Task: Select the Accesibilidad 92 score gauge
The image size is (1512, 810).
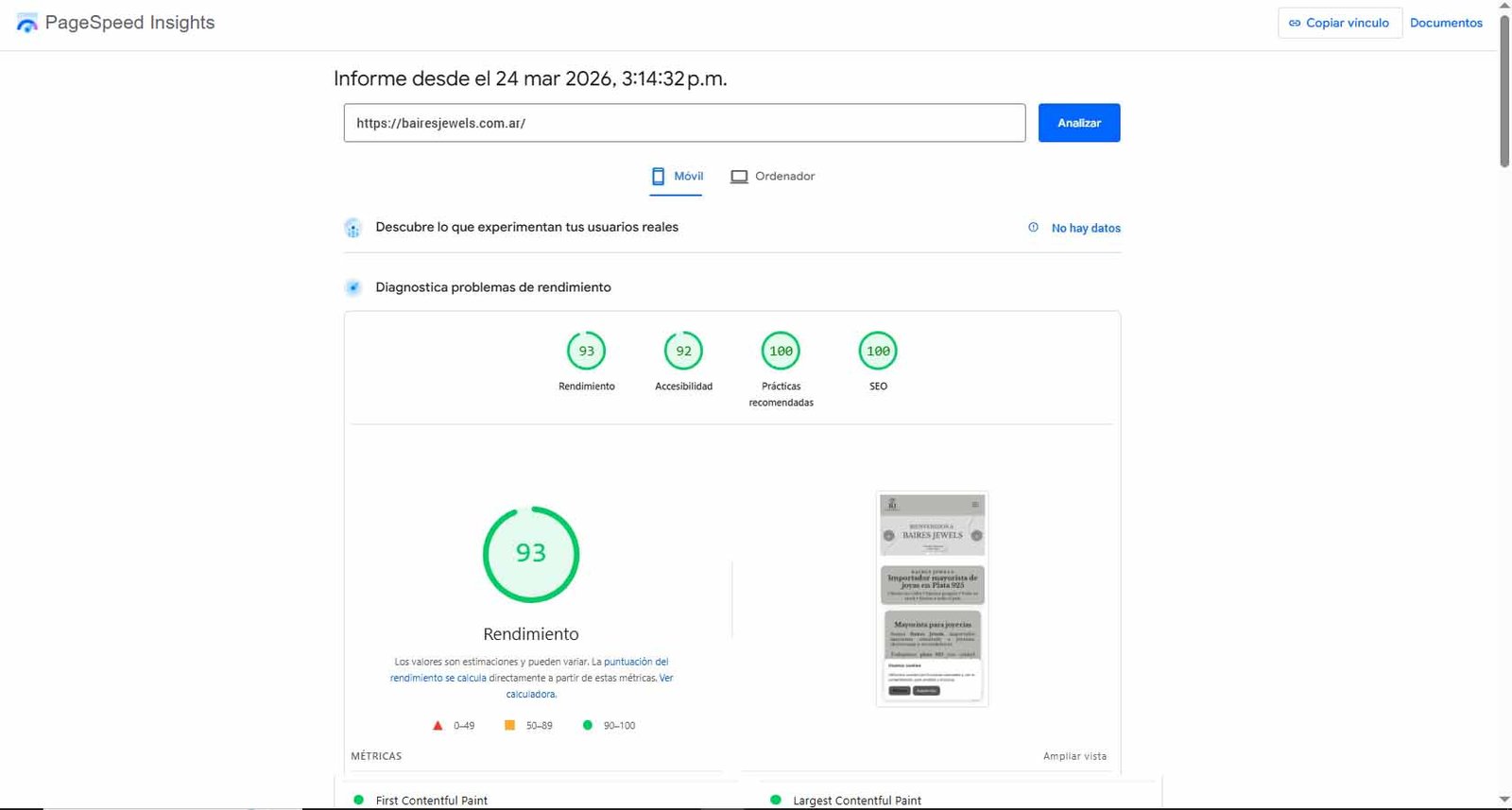Action: pyautogui.click(x=683, y=352)
